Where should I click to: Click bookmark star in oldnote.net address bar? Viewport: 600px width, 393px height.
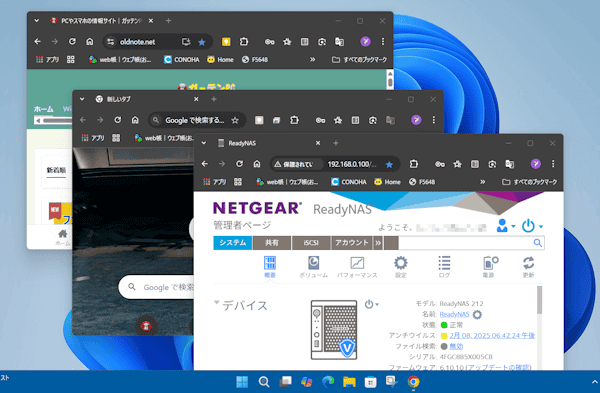(202, 42)
